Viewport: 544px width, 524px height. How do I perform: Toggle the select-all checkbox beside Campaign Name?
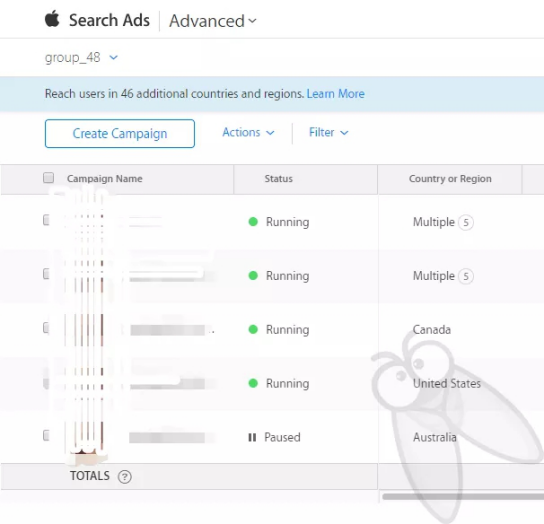point(49,178)
